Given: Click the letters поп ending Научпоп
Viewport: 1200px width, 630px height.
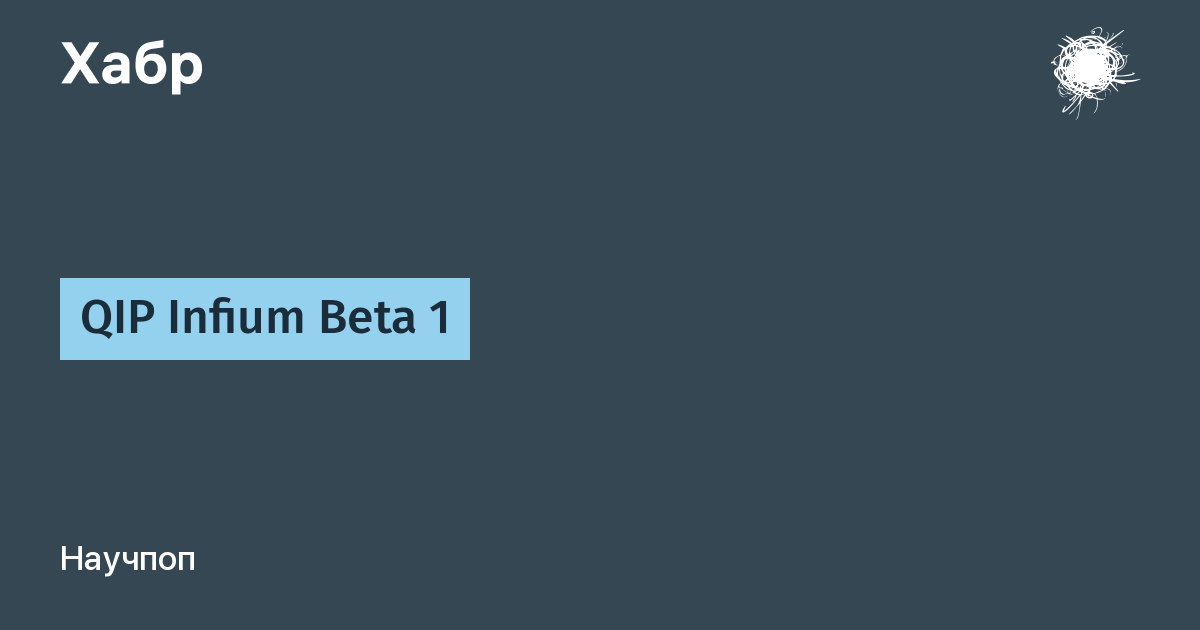Looking at the screenshot, I should pyautogui.click(x=170, y=562).
